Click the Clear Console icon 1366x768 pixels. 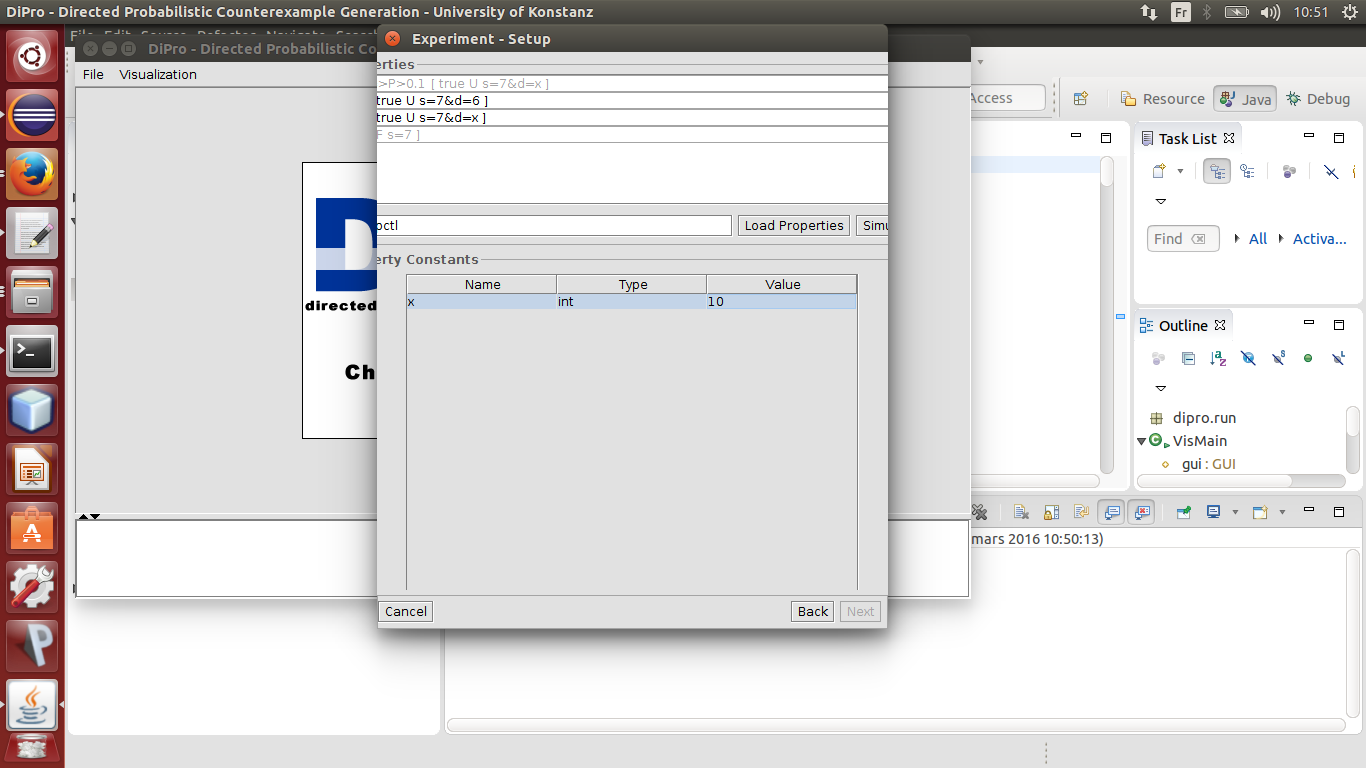coord(1020,512)
